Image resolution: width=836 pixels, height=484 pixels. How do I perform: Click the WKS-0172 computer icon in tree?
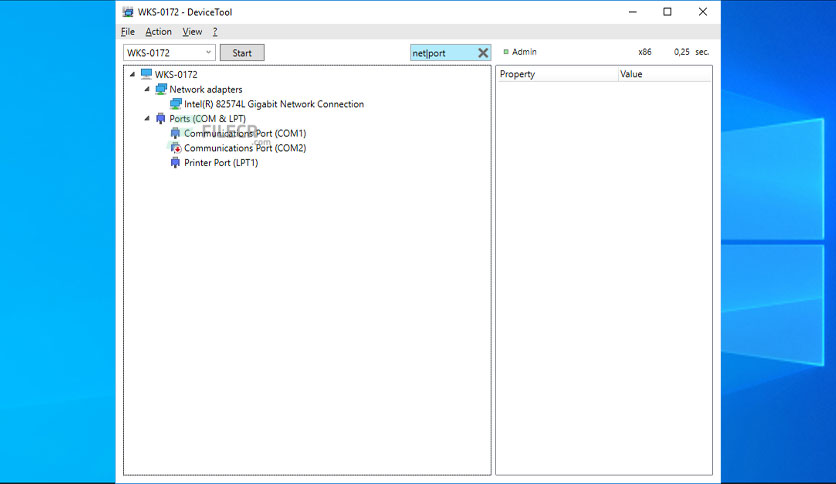pos(146,74)
